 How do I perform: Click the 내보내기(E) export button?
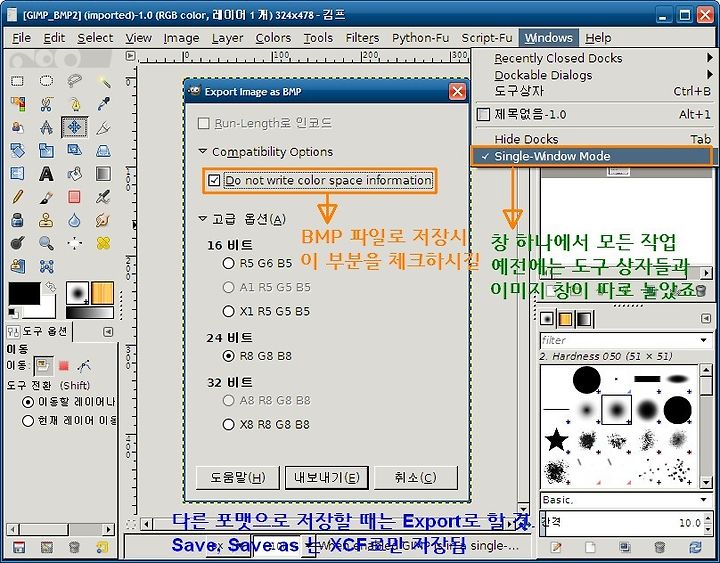pyautogui.click(x=326, y=478)
